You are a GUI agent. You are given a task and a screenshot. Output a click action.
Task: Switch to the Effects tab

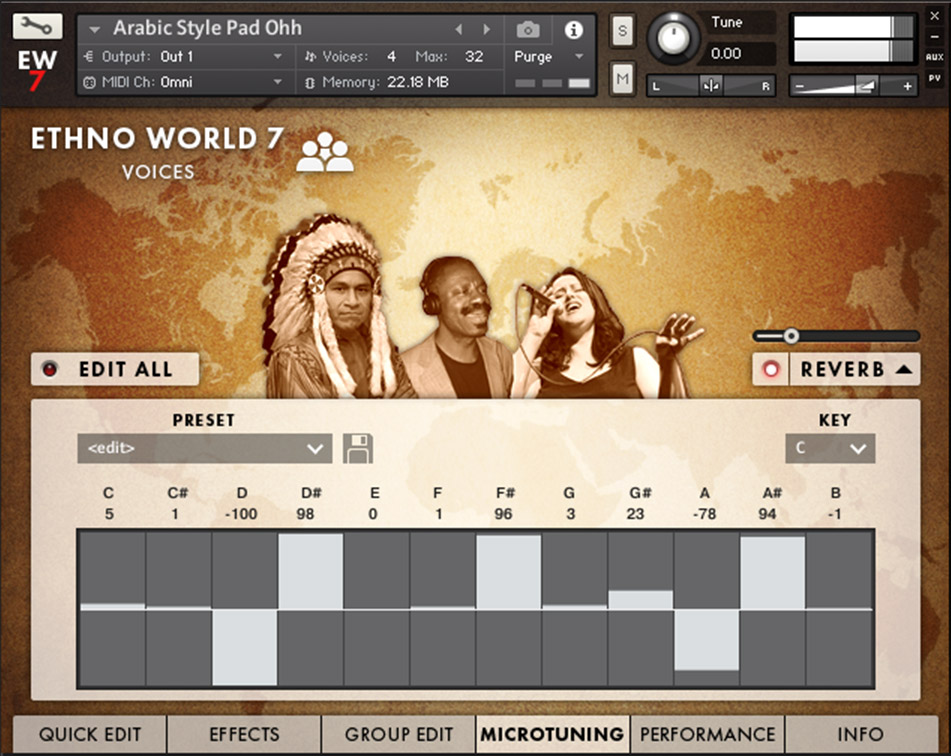tap(244, 734)
